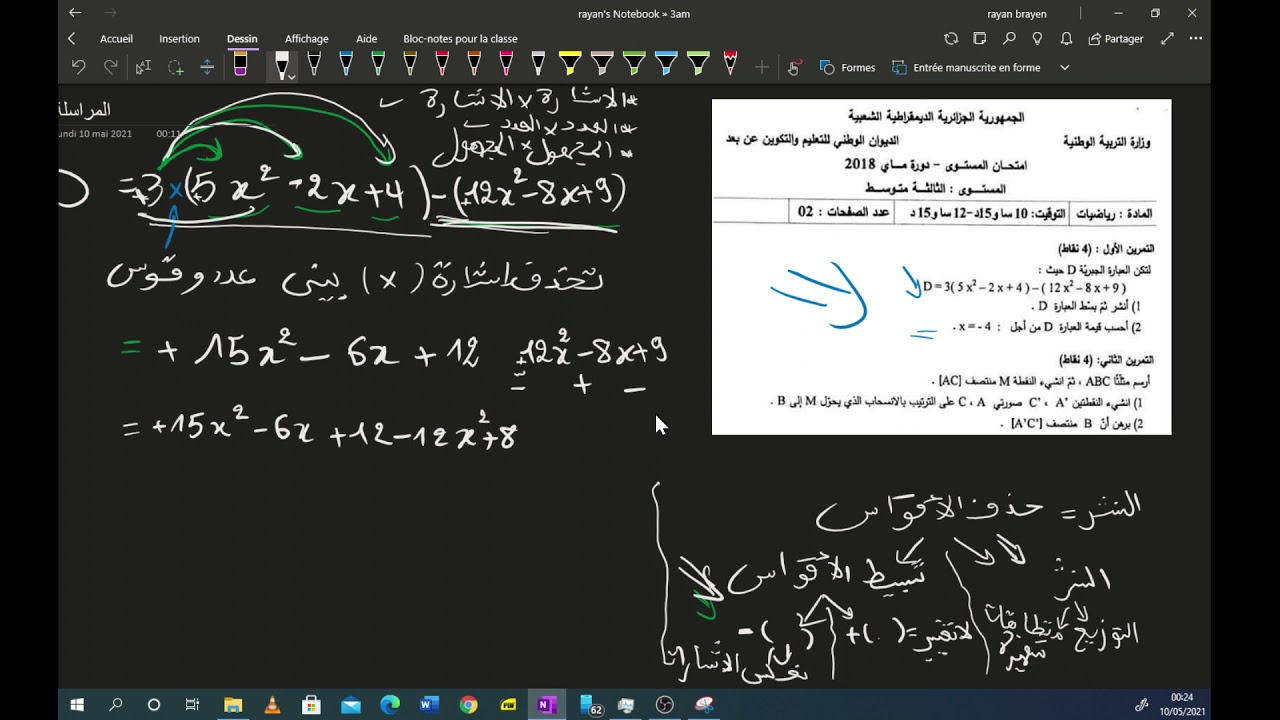1280x720 pixels.
Task: Add a new pen with plus button
Action: [x=762, y=67]
